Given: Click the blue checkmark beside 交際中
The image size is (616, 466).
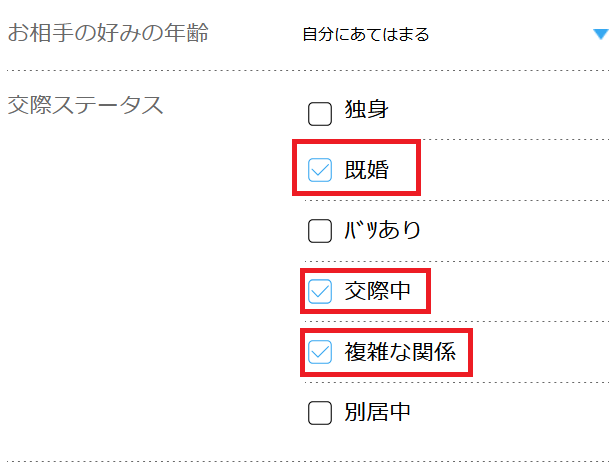Looking at the screenshot, I should [320, 291].
